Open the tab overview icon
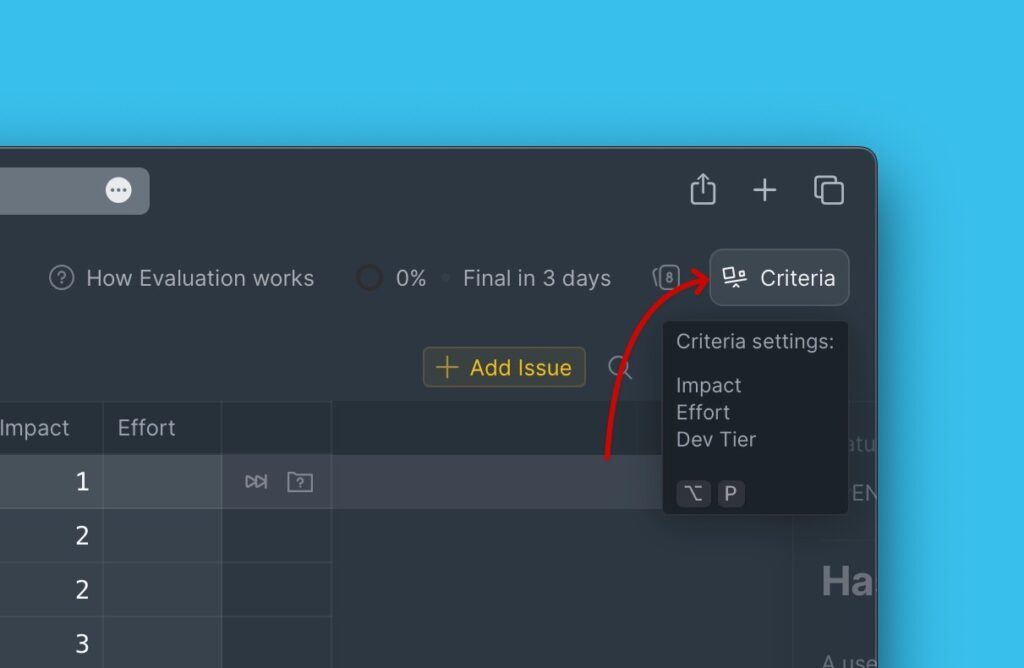This screenshot has width=1024, height=668. pos(829,190)
